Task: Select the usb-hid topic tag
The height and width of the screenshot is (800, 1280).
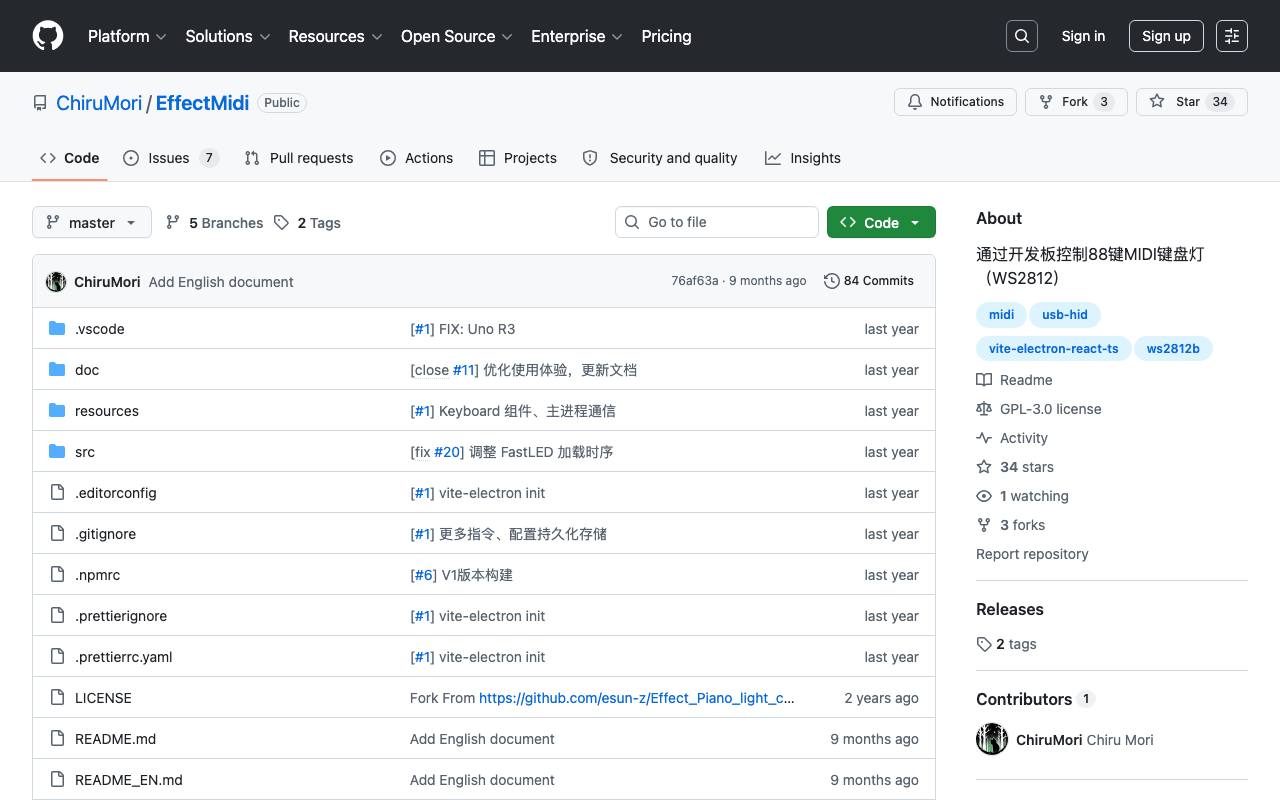Action: click(x=1065, y=315)
